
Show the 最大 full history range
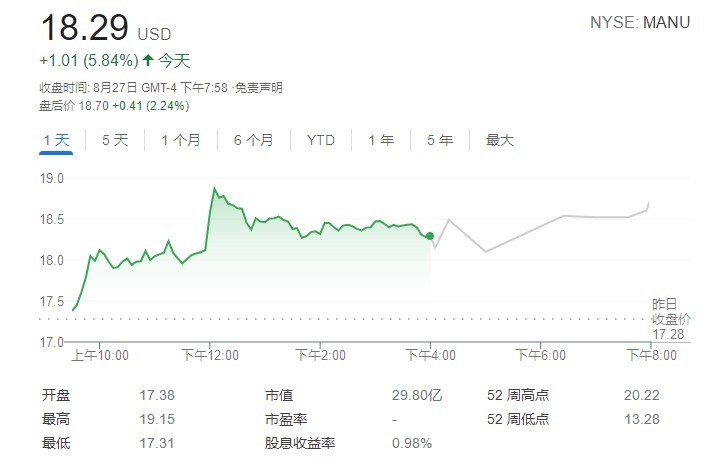499,140
